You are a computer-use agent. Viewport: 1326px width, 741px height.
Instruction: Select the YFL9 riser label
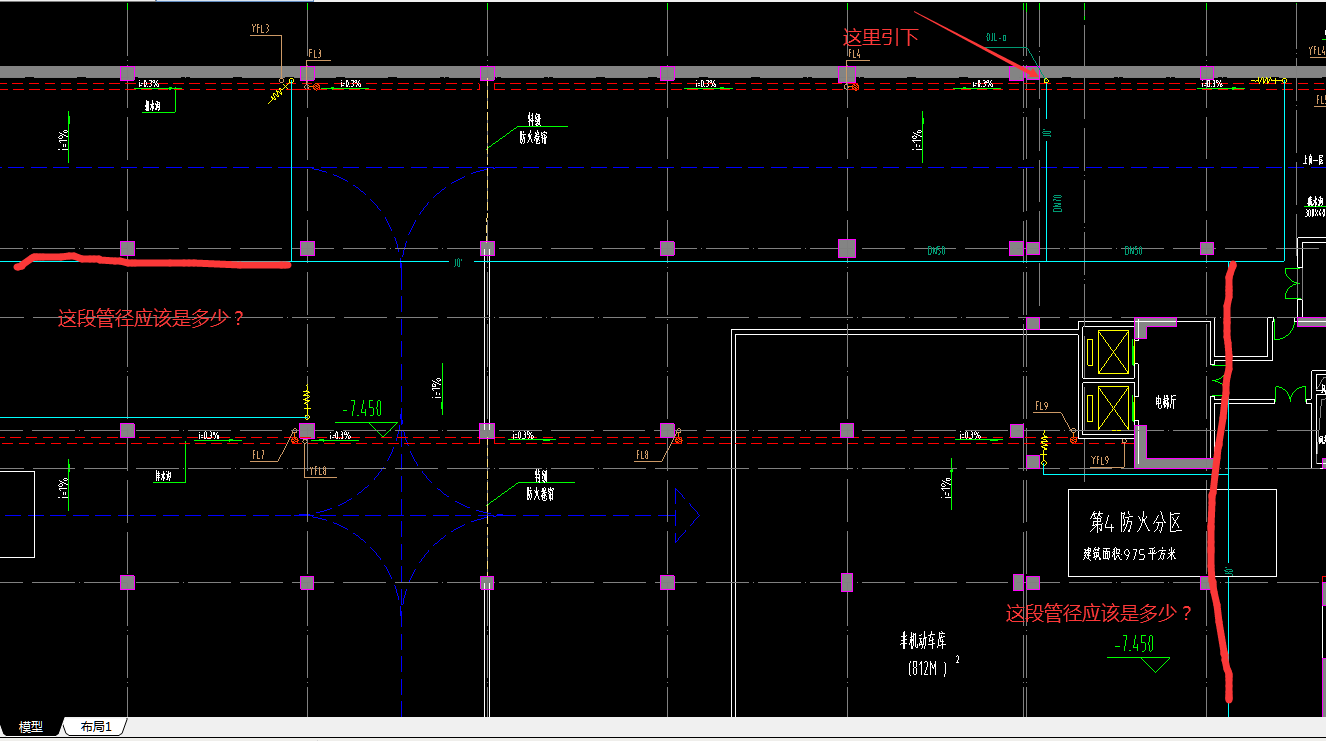coord(1100,461)
